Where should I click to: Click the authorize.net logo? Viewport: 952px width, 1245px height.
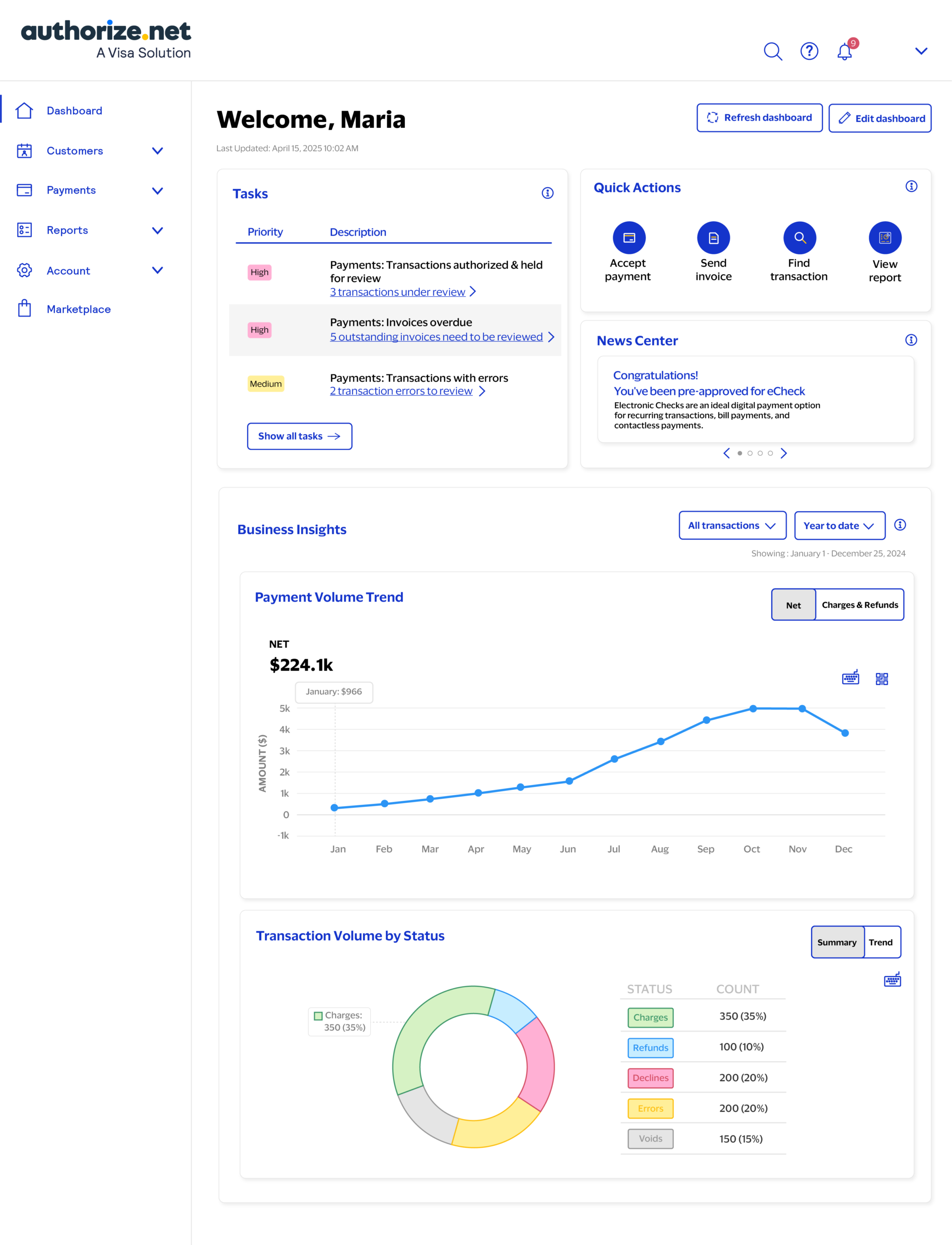click(106, 40)
